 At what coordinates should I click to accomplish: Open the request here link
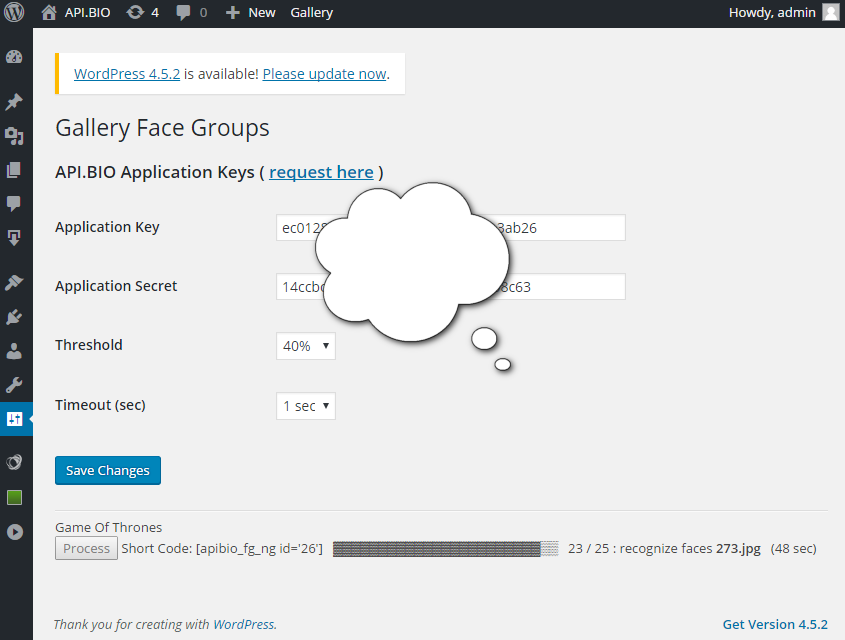pyautogui.click(x=321, y=172)
